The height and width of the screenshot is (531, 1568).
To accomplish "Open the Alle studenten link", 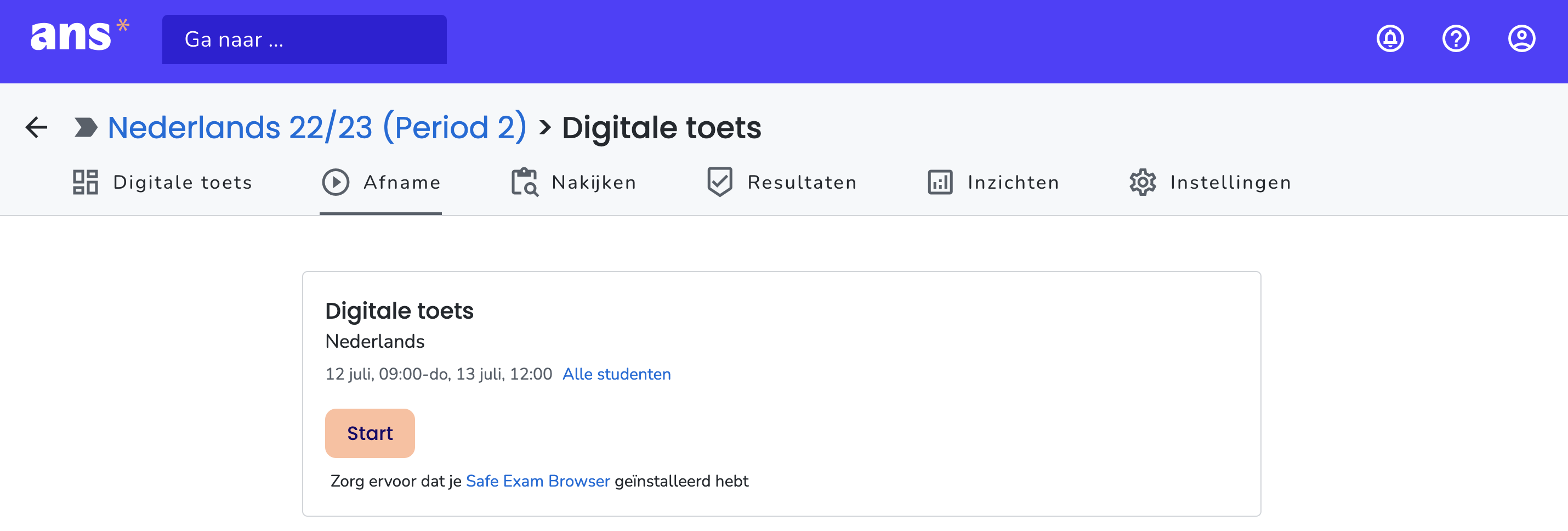I will pyautogui.click(x=617, y=374).
